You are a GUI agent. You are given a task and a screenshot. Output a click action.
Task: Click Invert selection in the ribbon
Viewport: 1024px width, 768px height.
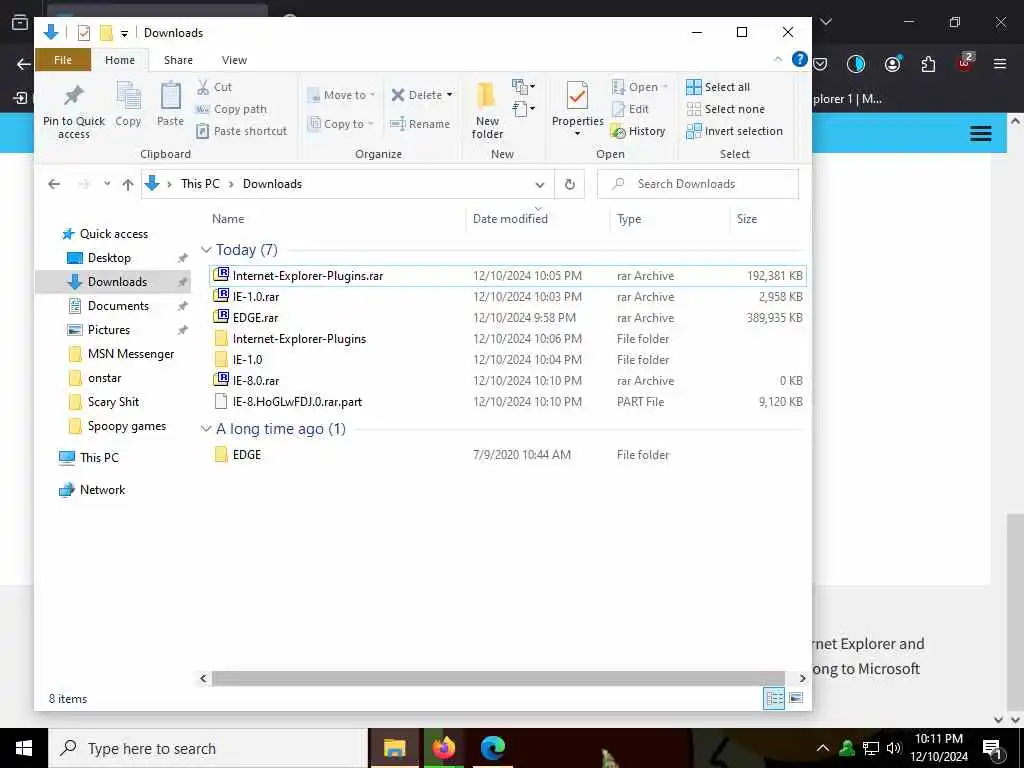734,131
